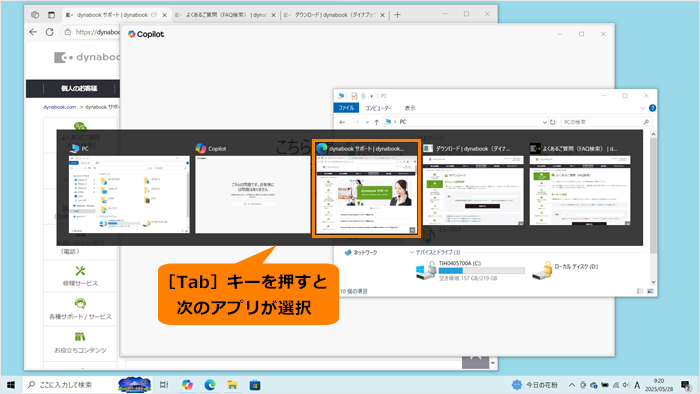The image size is (700, 394).
Task: Open Copilot from the taskbar
Action: tap(187, 385)
